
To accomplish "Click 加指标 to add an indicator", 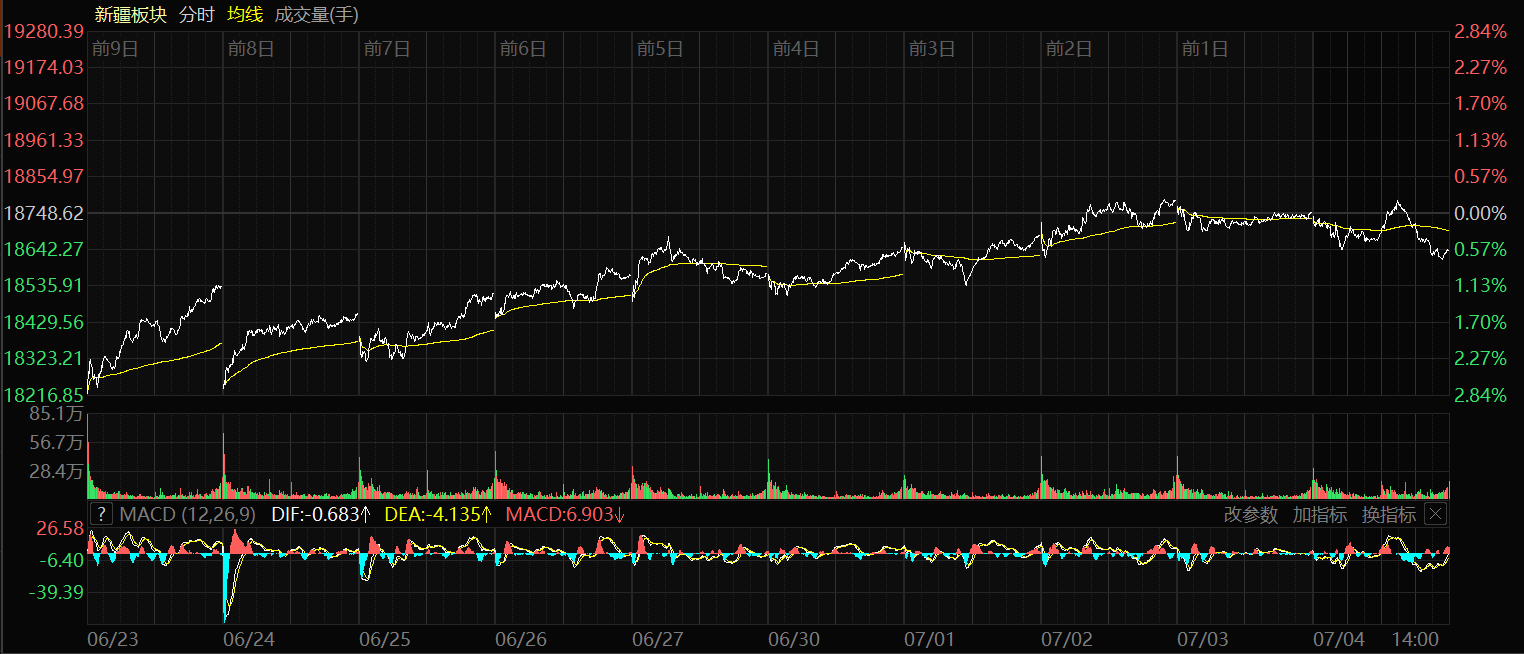I will [1319, 515].
